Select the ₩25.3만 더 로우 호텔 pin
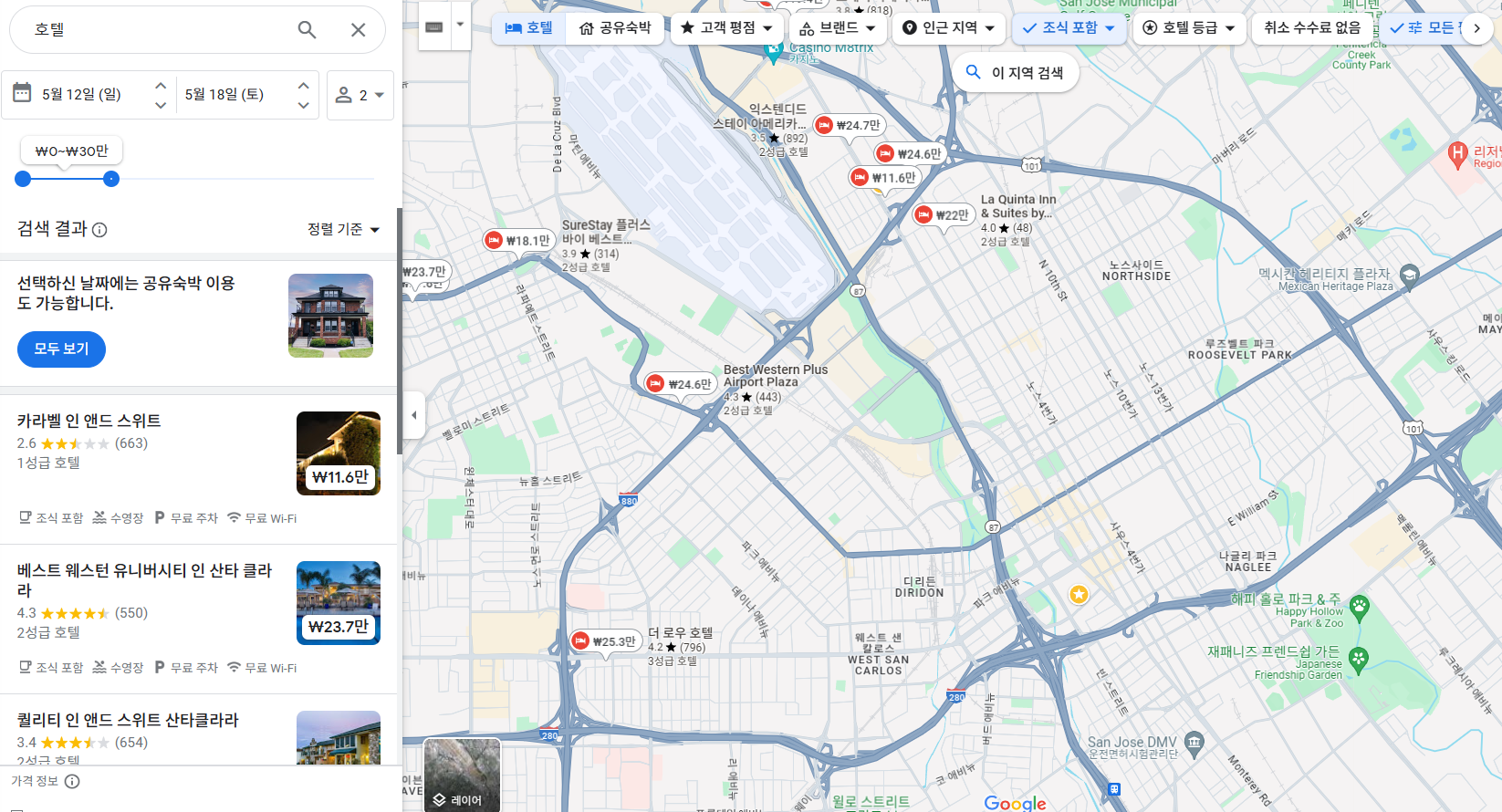Viewport: 1502px width, 812px height. coord(604,642)
